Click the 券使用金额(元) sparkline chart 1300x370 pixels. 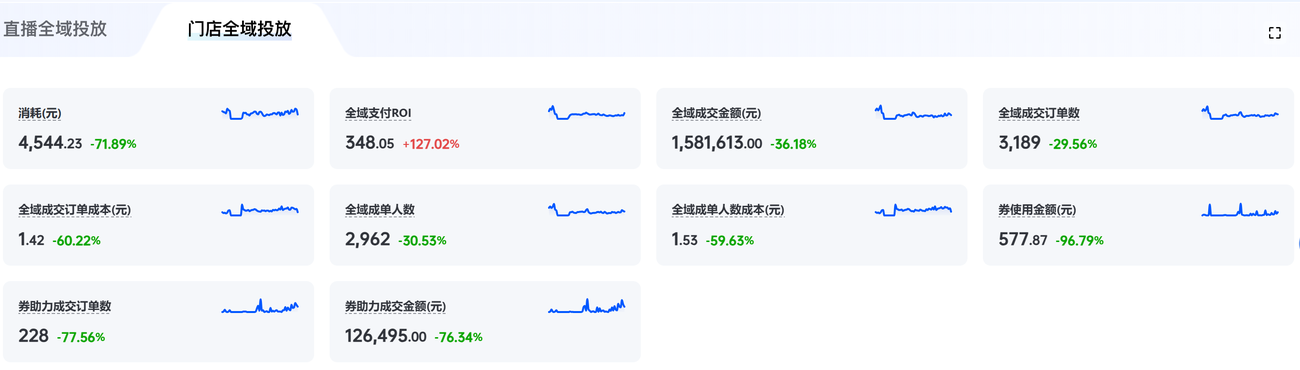(1240, 210)
